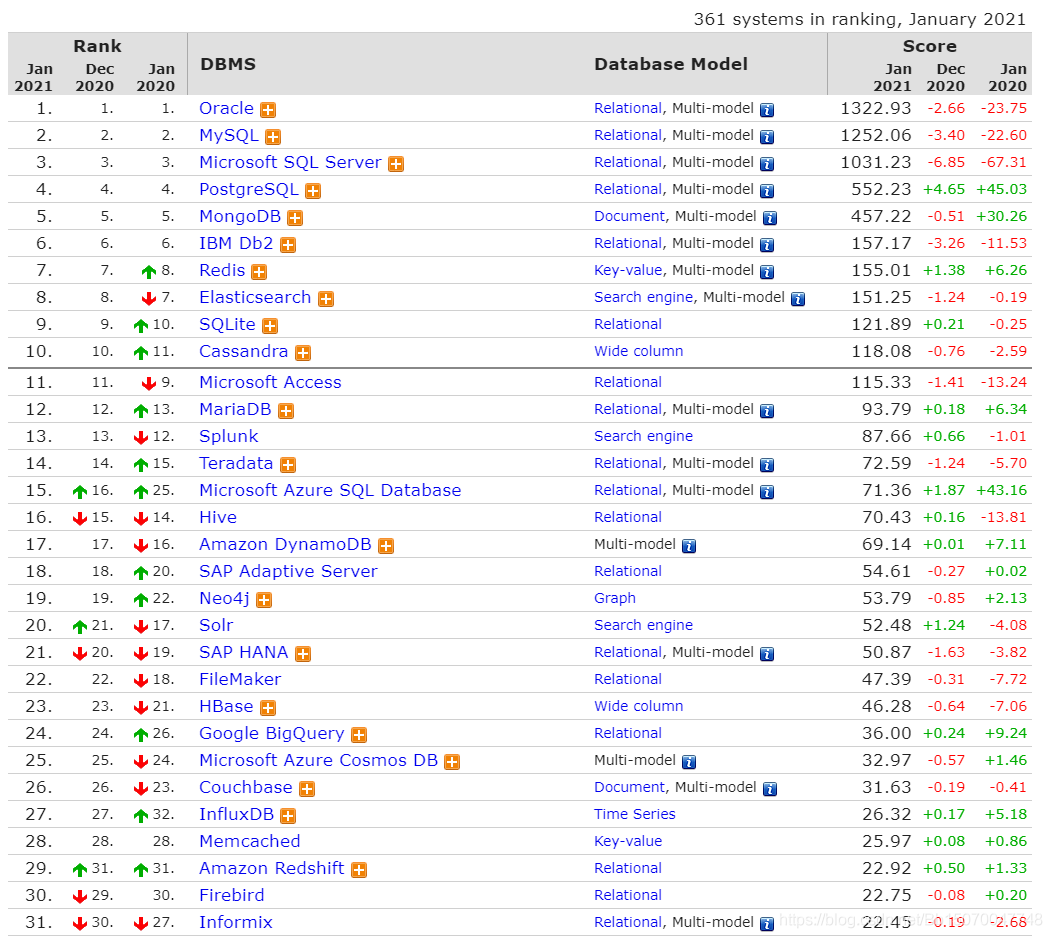
Task: Click the plus icon next to SQLite
Action: (x=270, y=326)
